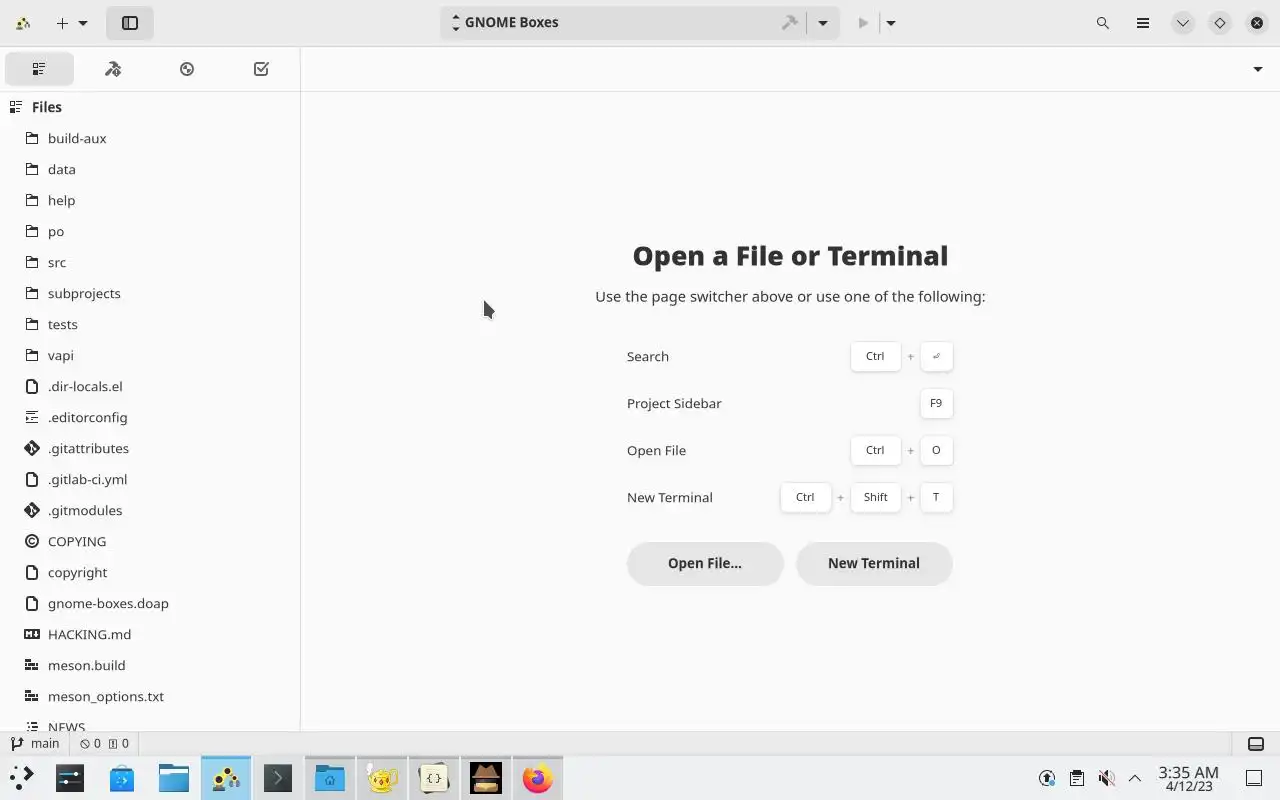This screenshot has height=800, width=1280.
Task: Click the updates tray icon
Action: (1047, 778)
